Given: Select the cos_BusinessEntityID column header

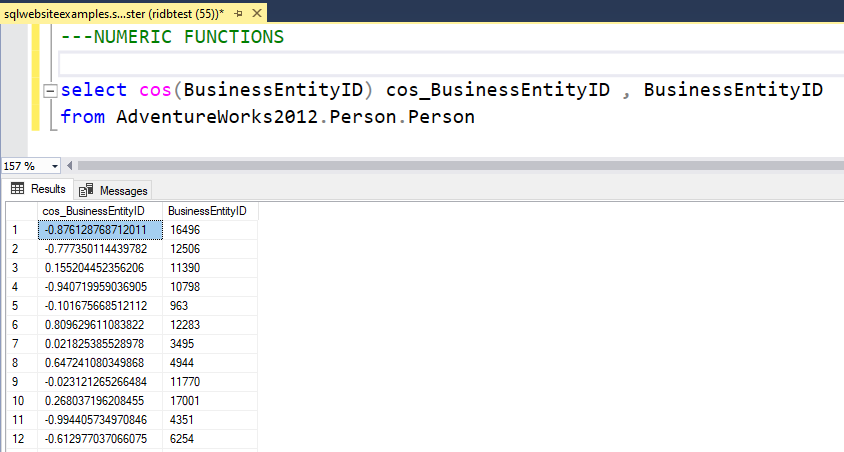Looking at the screenshot, I should 100,211.
